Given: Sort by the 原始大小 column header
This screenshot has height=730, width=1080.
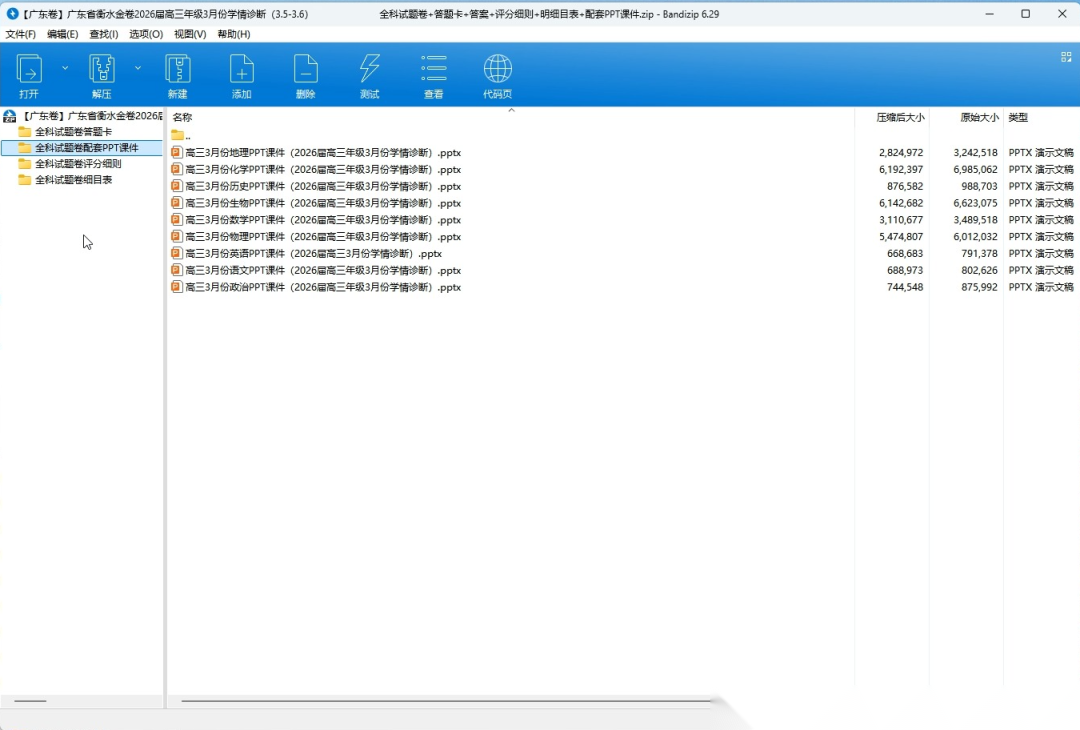Looking at the screenshot, I should [x=979, y=117].
